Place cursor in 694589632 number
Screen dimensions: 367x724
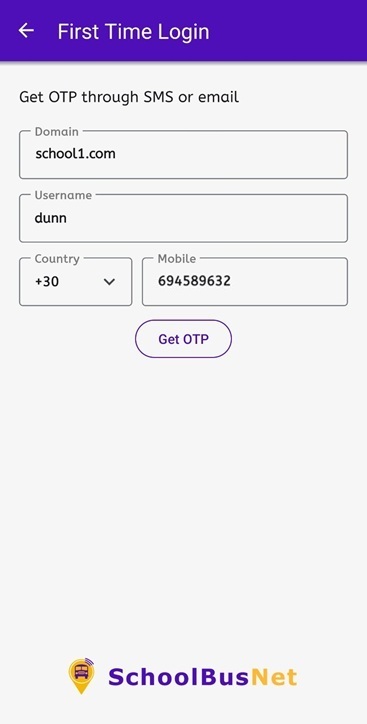(194, 281)
